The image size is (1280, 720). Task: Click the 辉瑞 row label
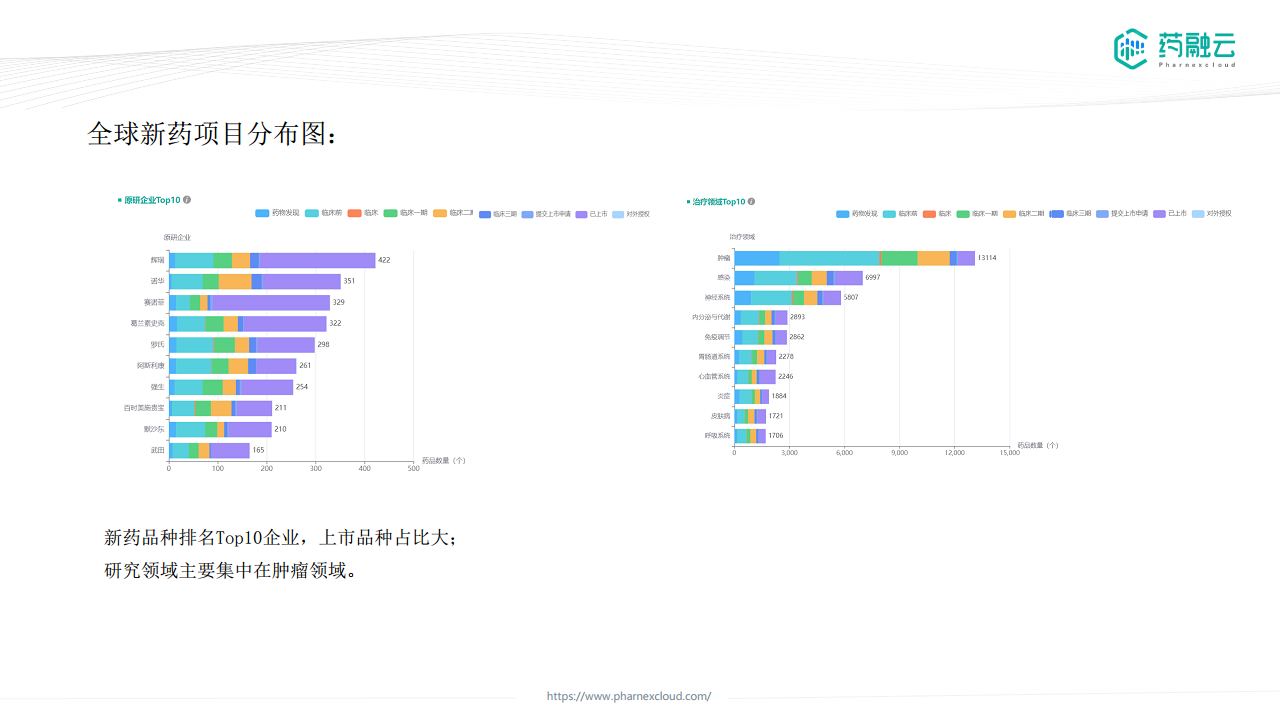(x=157, y=260)
